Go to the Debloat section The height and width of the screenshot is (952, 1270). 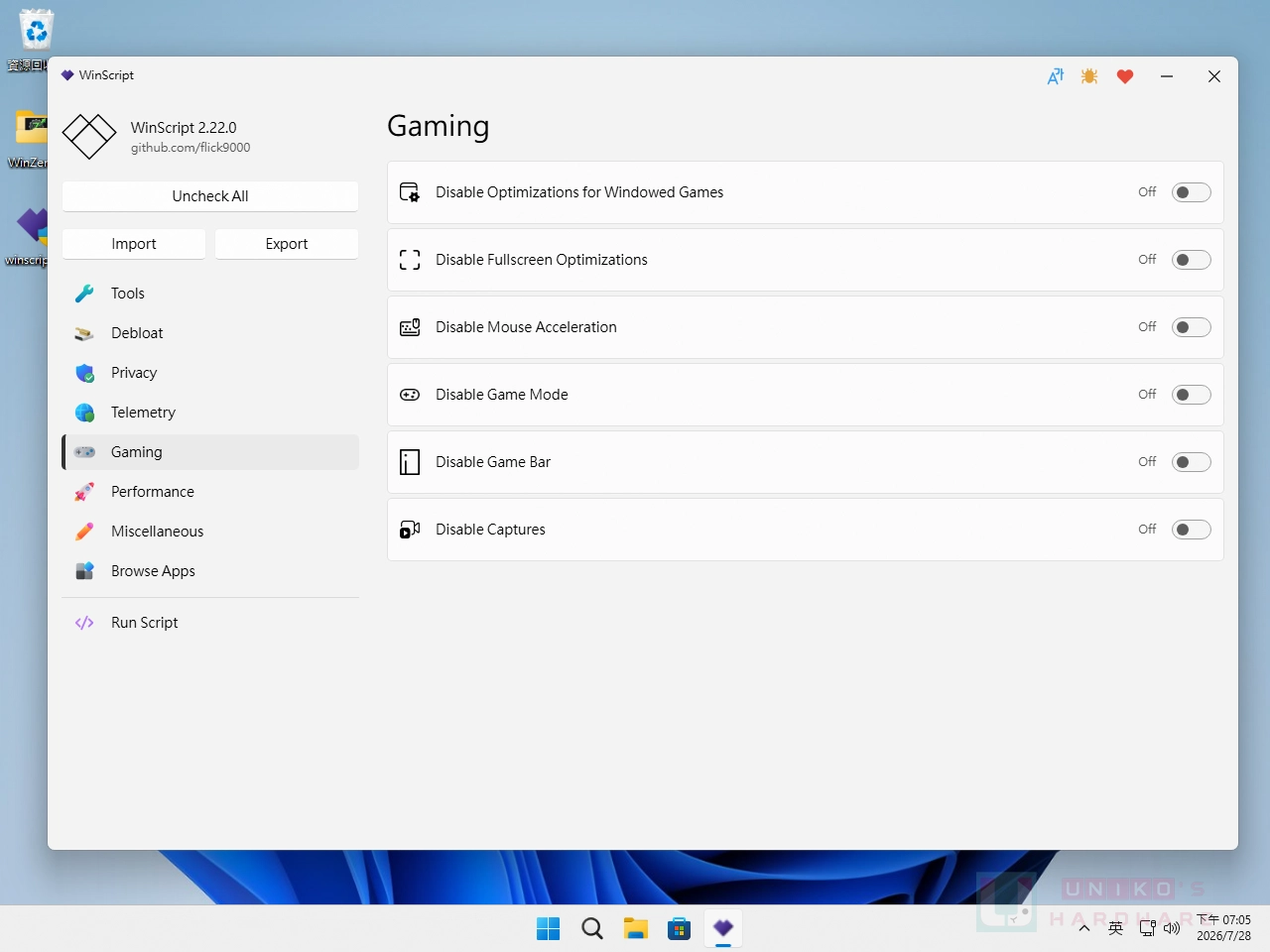[210, 333]
